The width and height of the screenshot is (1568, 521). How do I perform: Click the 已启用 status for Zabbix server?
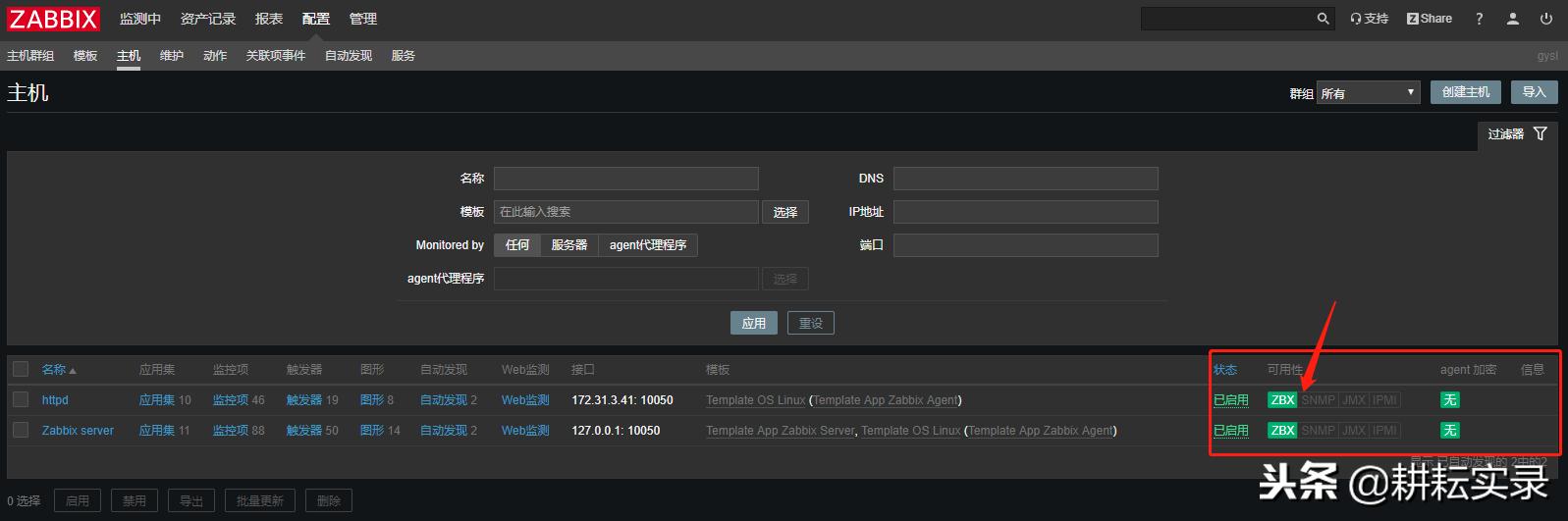1230,431
